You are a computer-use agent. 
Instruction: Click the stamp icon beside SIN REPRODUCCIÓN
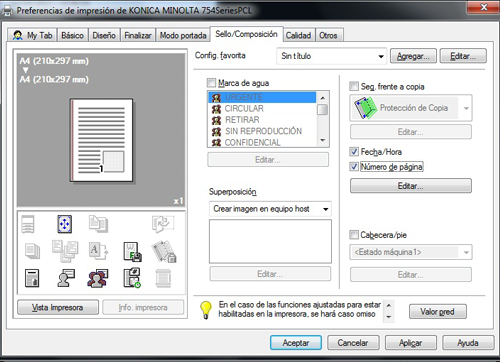[x=216, y=131]
